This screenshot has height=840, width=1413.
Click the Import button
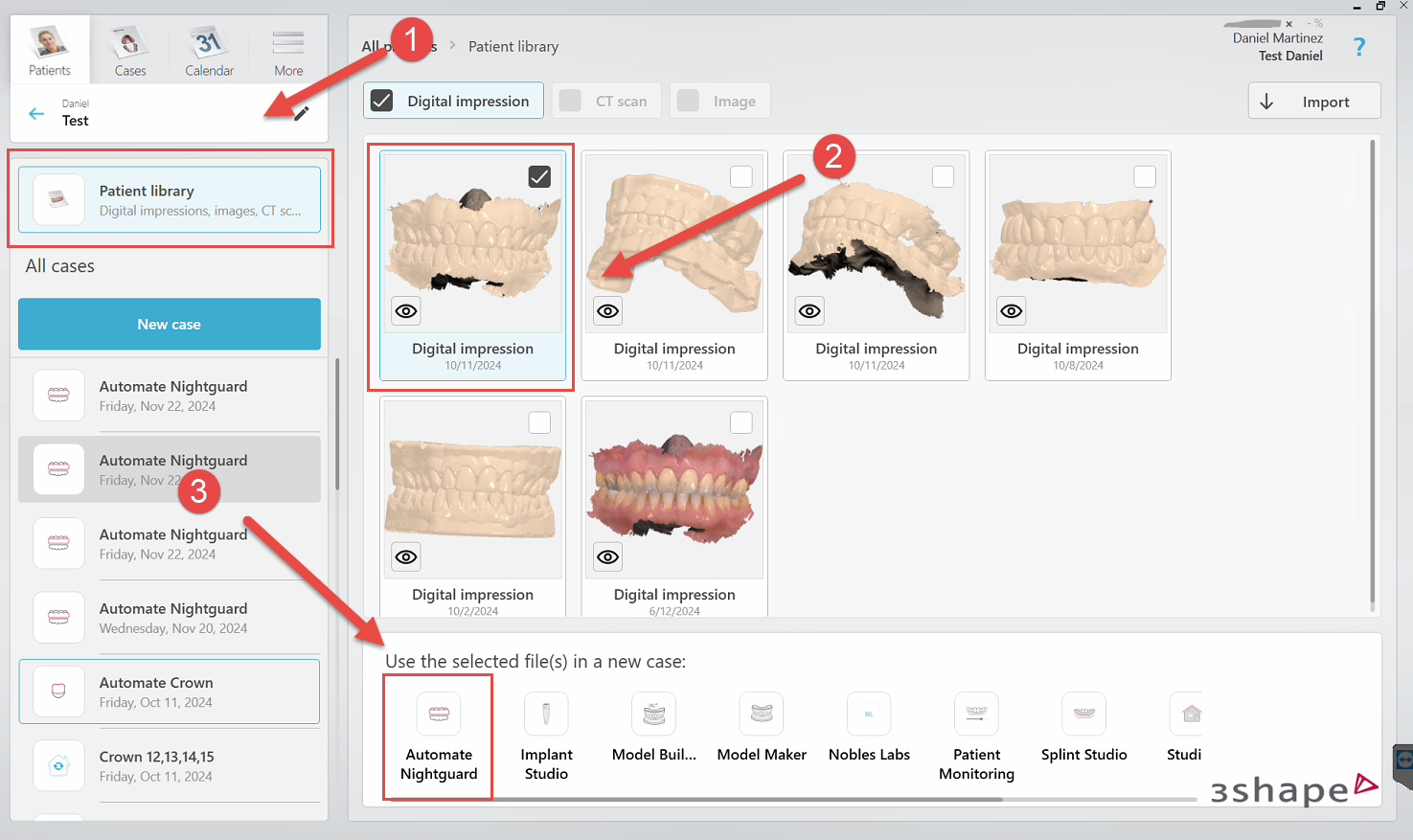click(x=1313, y=101)
